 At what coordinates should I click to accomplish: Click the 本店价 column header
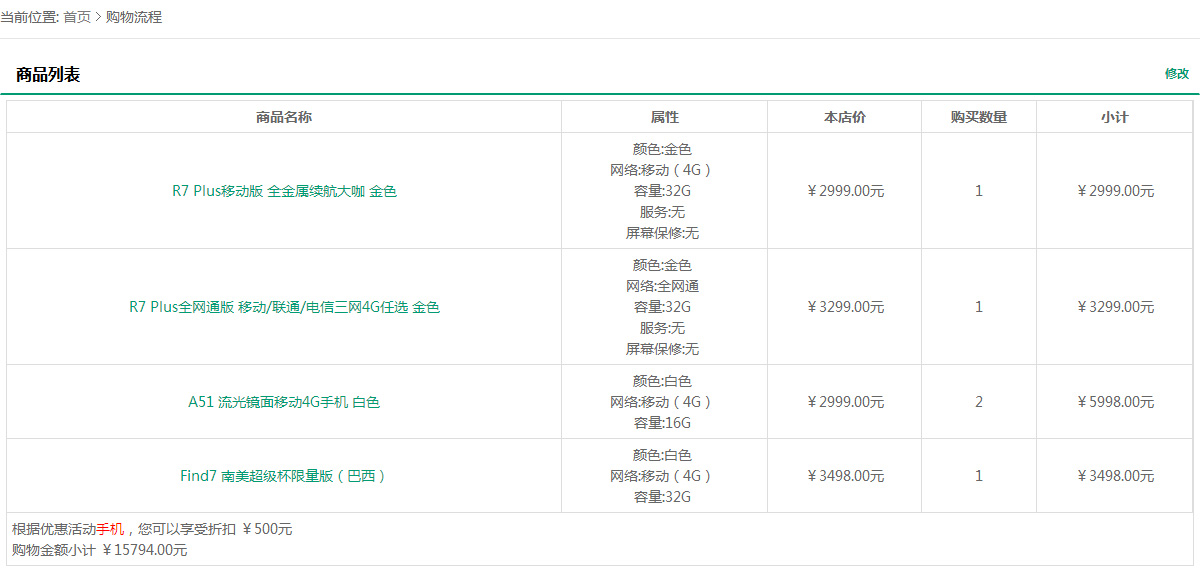[x=845, y=117]
